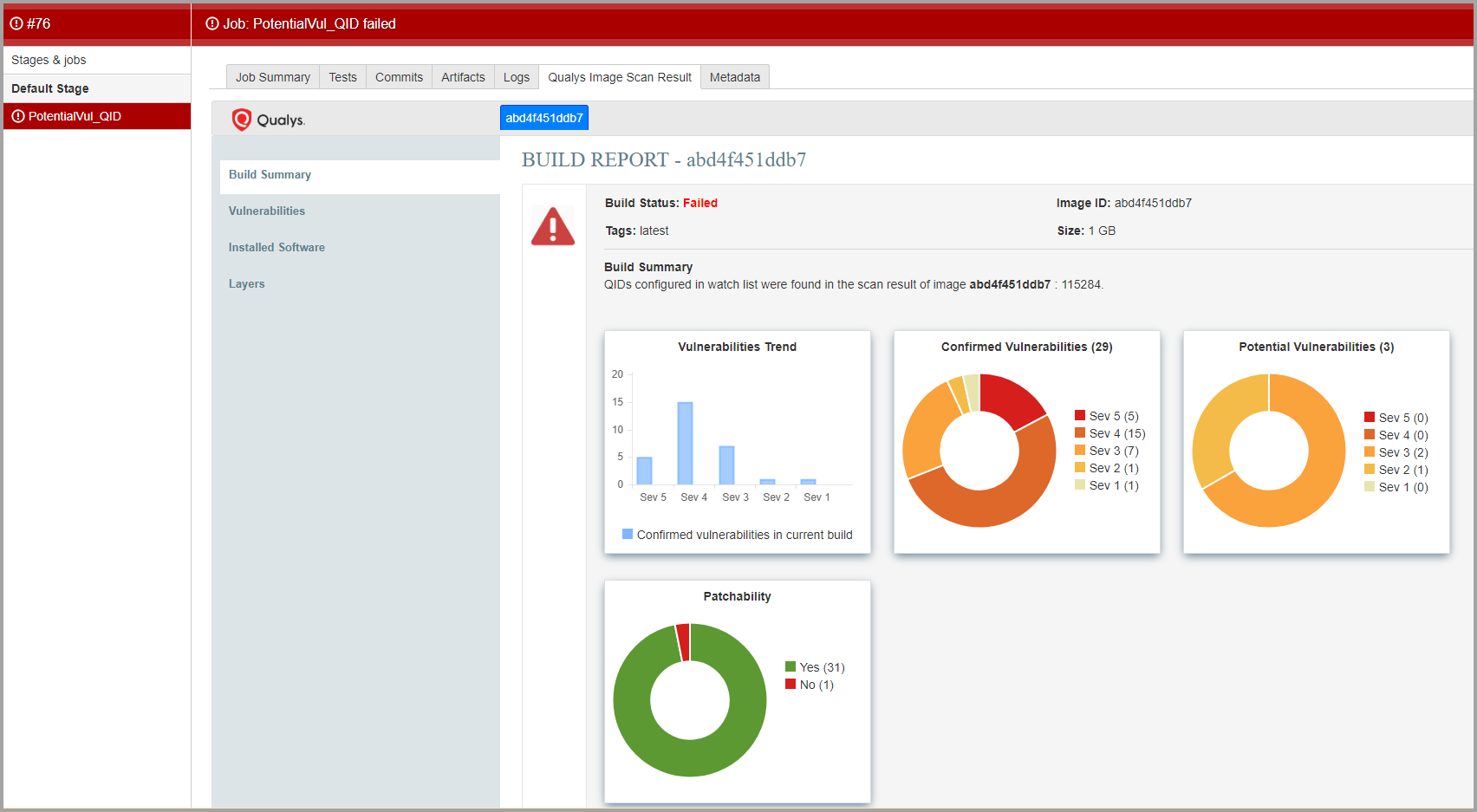Click Sev 3 (2) legend entry in Potential chart

pyautogui.click(x=1396, y=452)
